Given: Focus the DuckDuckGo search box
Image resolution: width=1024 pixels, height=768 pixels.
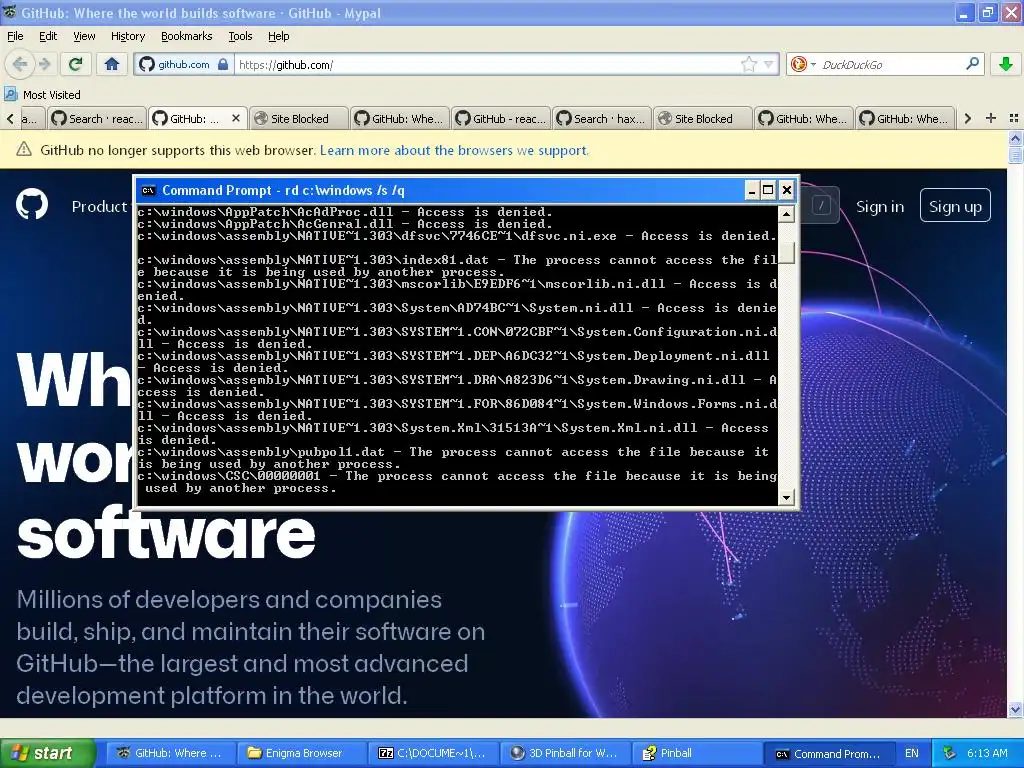Looking at the screenshot, I should (891, 64).
